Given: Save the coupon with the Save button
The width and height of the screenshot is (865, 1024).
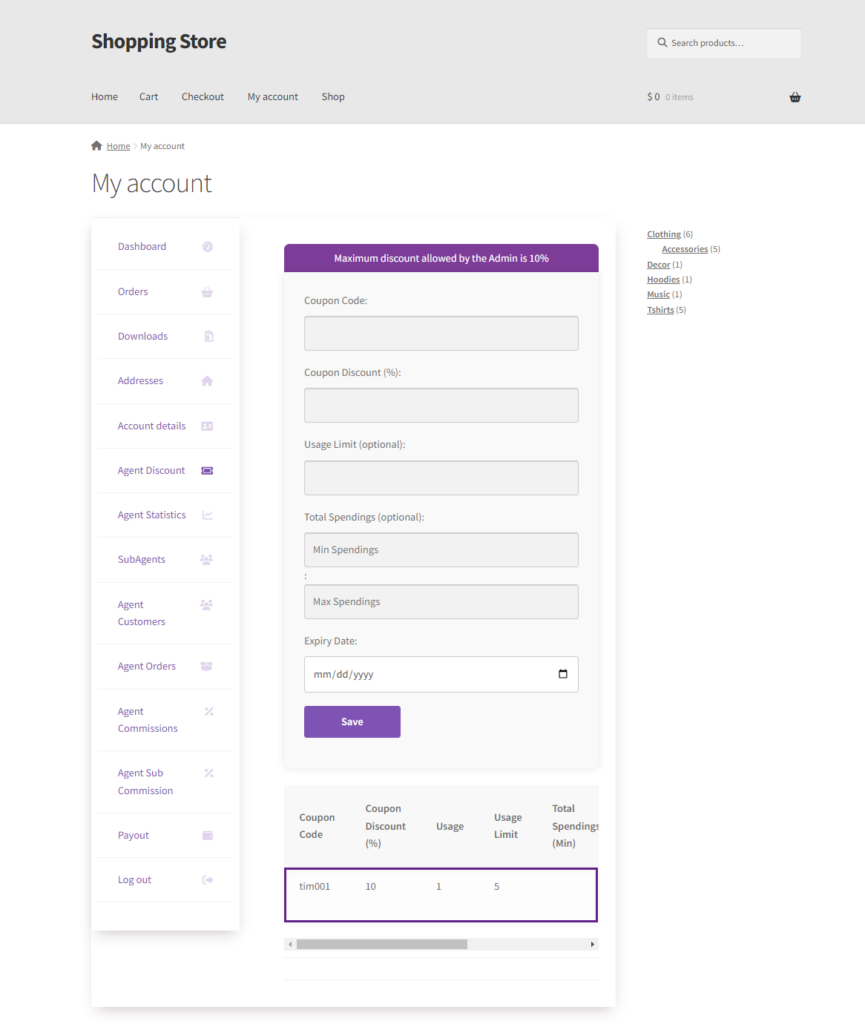Looking at the screenshot, I should pos(352,722).
